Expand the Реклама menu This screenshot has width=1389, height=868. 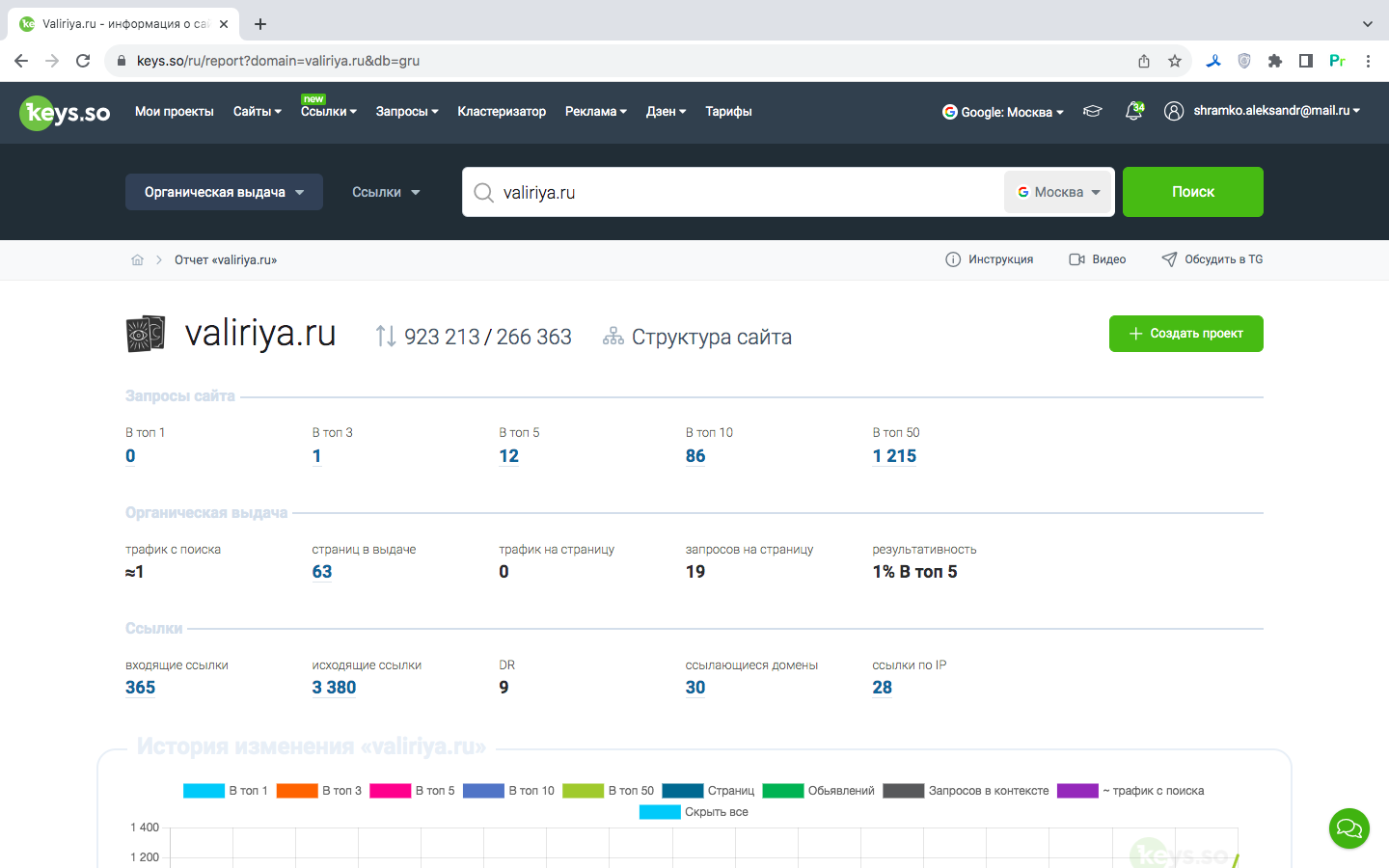click(596, 112)
